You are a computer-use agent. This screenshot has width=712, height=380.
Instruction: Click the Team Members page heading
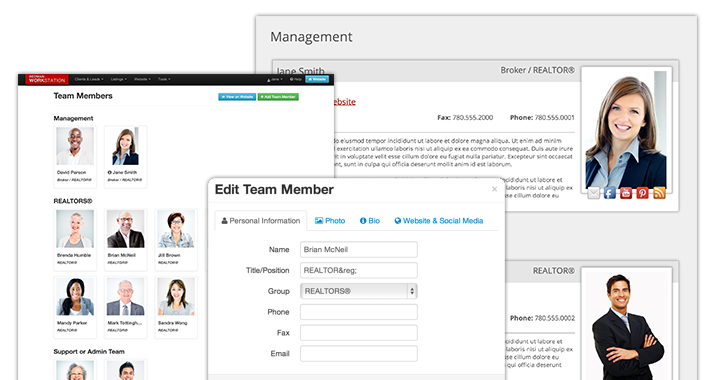[83, 96]
